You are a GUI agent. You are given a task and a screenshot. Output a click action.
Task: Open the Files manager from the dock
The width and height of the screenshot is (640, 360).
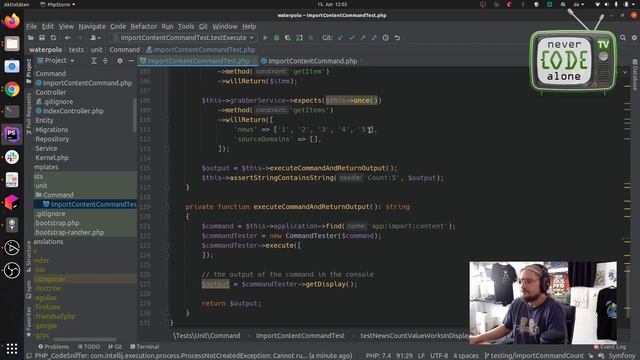12,43
